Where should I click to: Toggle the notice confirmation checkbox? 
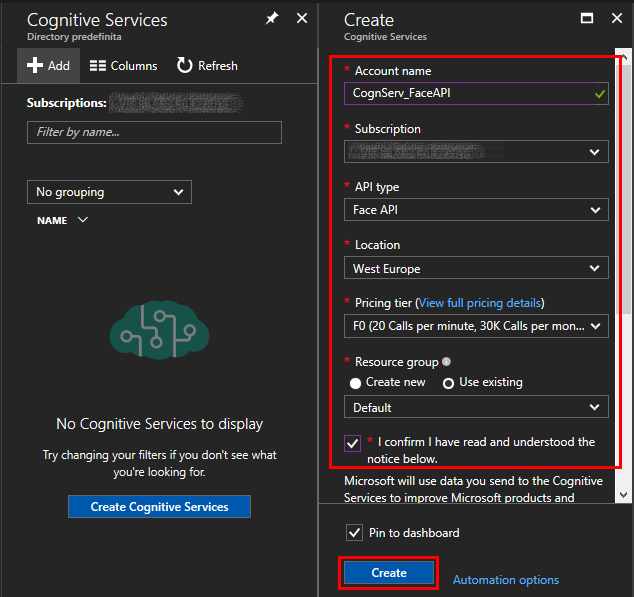352,443
